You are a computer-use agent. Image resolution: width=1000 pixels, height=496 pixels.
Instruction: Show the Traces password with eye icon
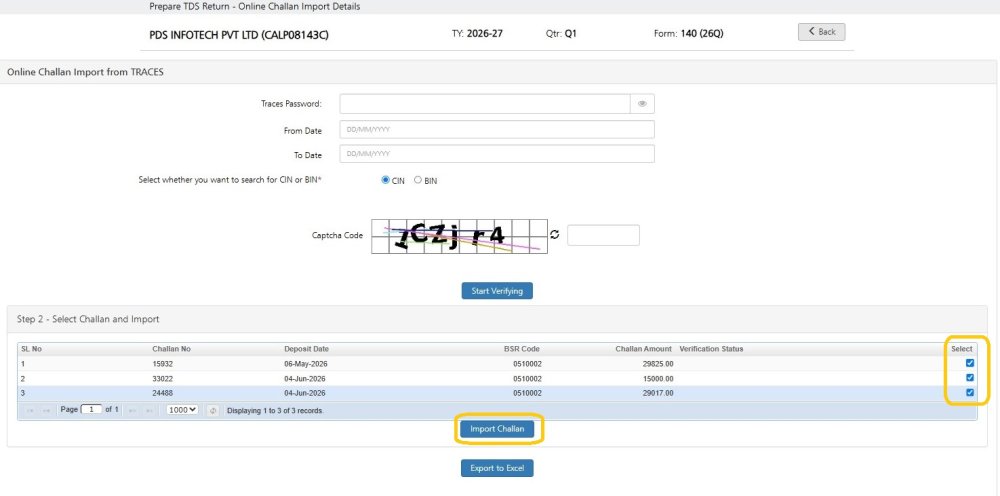(642, 103)
